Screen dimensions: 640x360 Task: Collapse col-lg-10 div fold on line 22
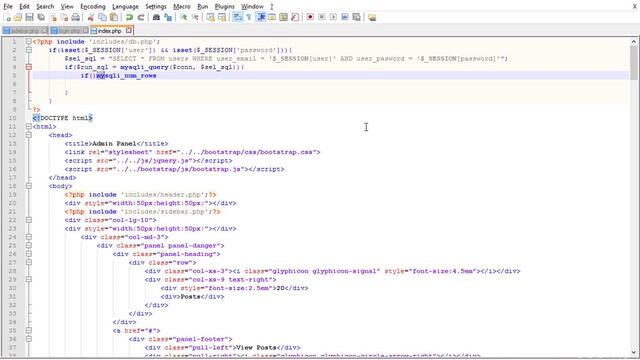click(x=29, y=220)
